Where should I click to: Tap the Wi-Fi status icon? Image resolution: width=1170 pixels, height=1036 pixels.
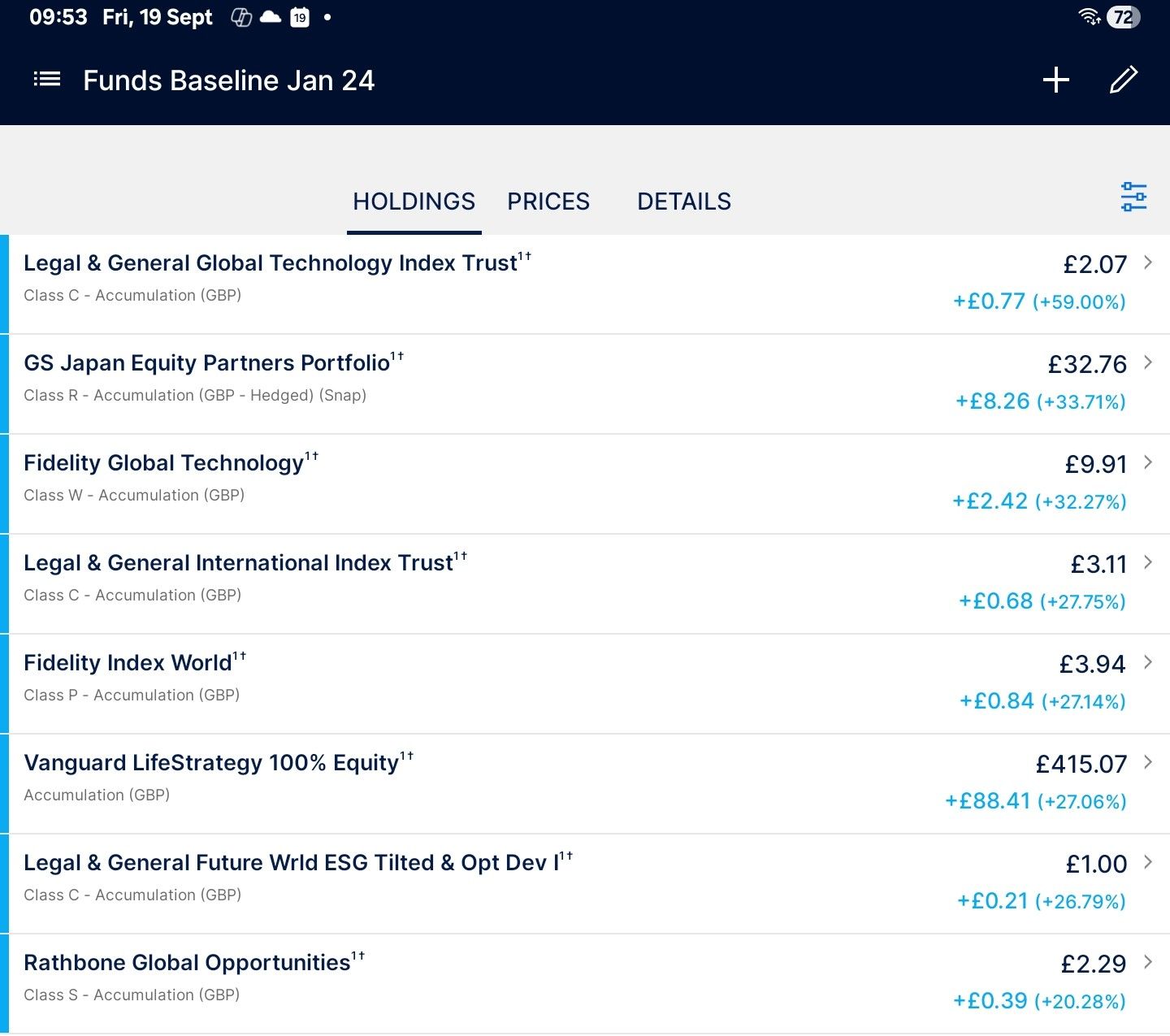[x=1089, y=17]
